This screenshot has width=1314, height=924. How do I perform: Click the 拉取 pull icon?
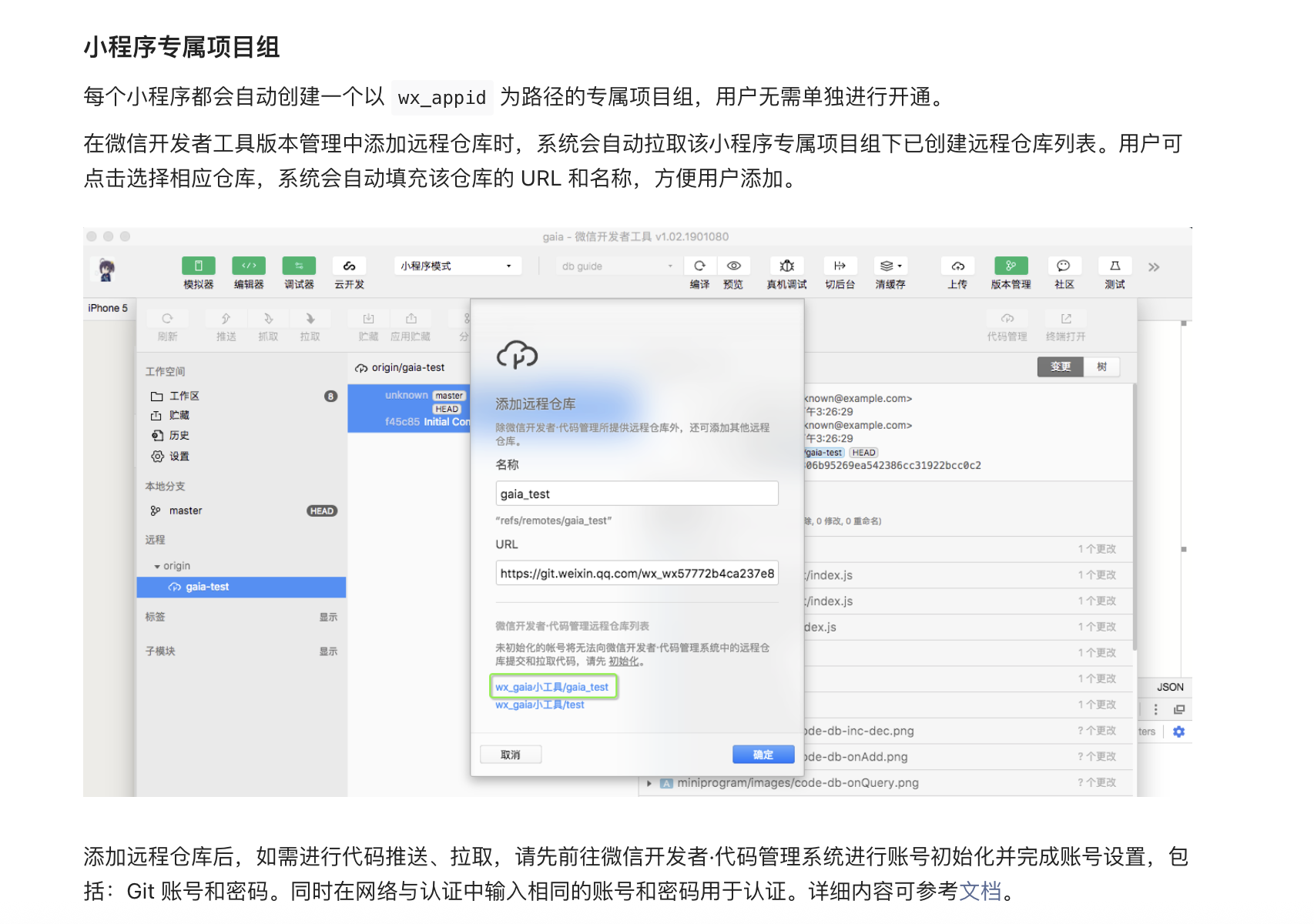310,319
